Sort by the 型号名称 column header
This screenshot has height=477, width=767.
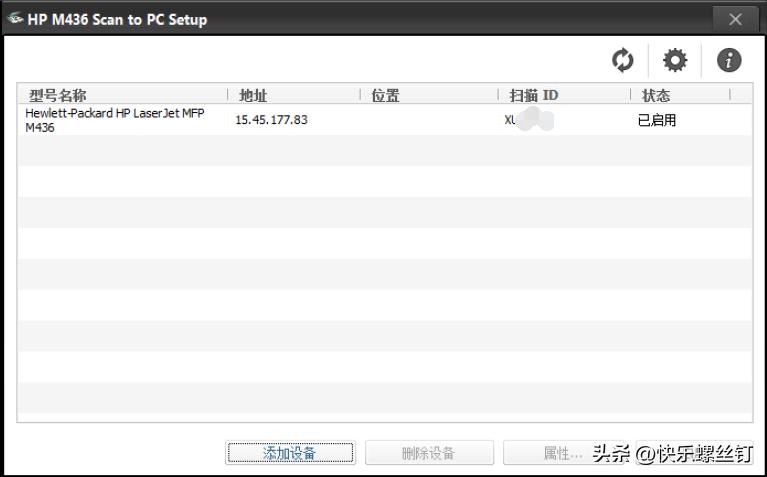(58, 96)
